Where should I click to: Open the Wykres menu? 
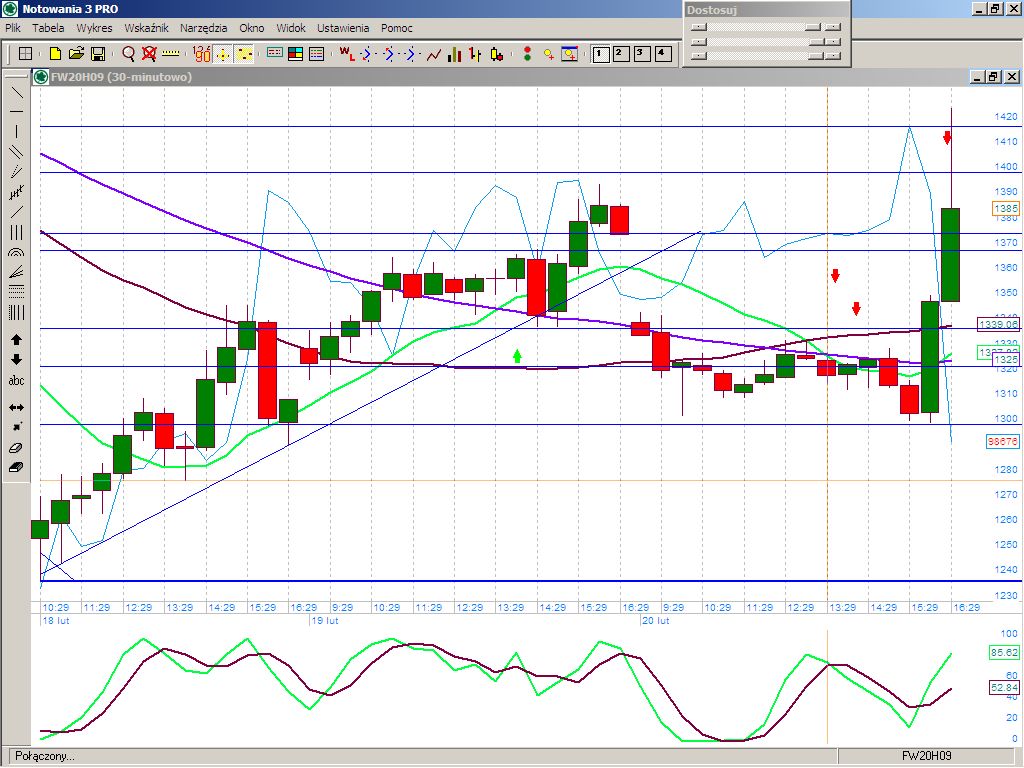point(94,28)
